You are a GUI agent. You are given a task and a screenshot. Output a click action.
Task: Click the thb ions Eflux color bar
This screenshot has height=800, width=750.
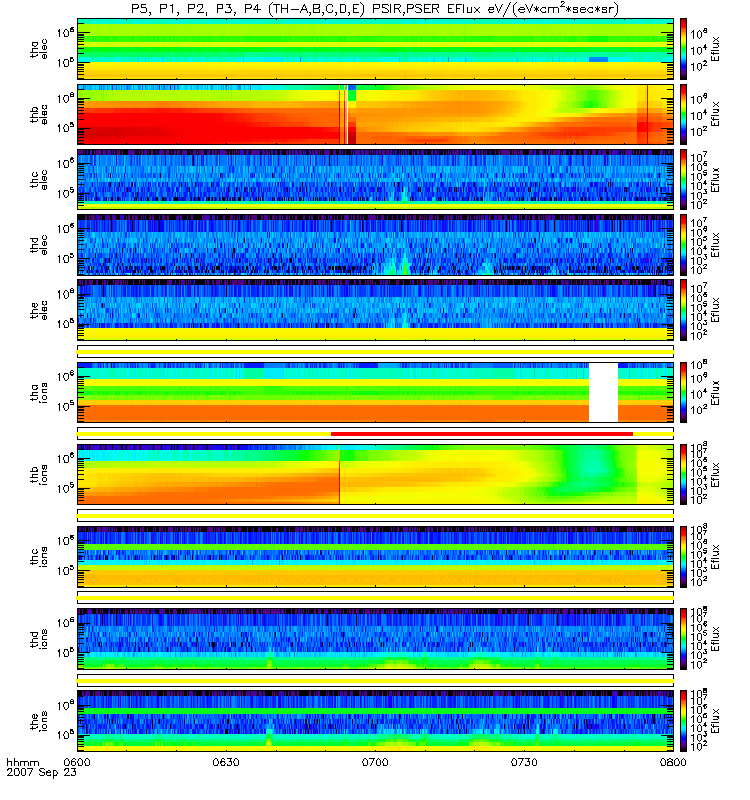point(683,474)
